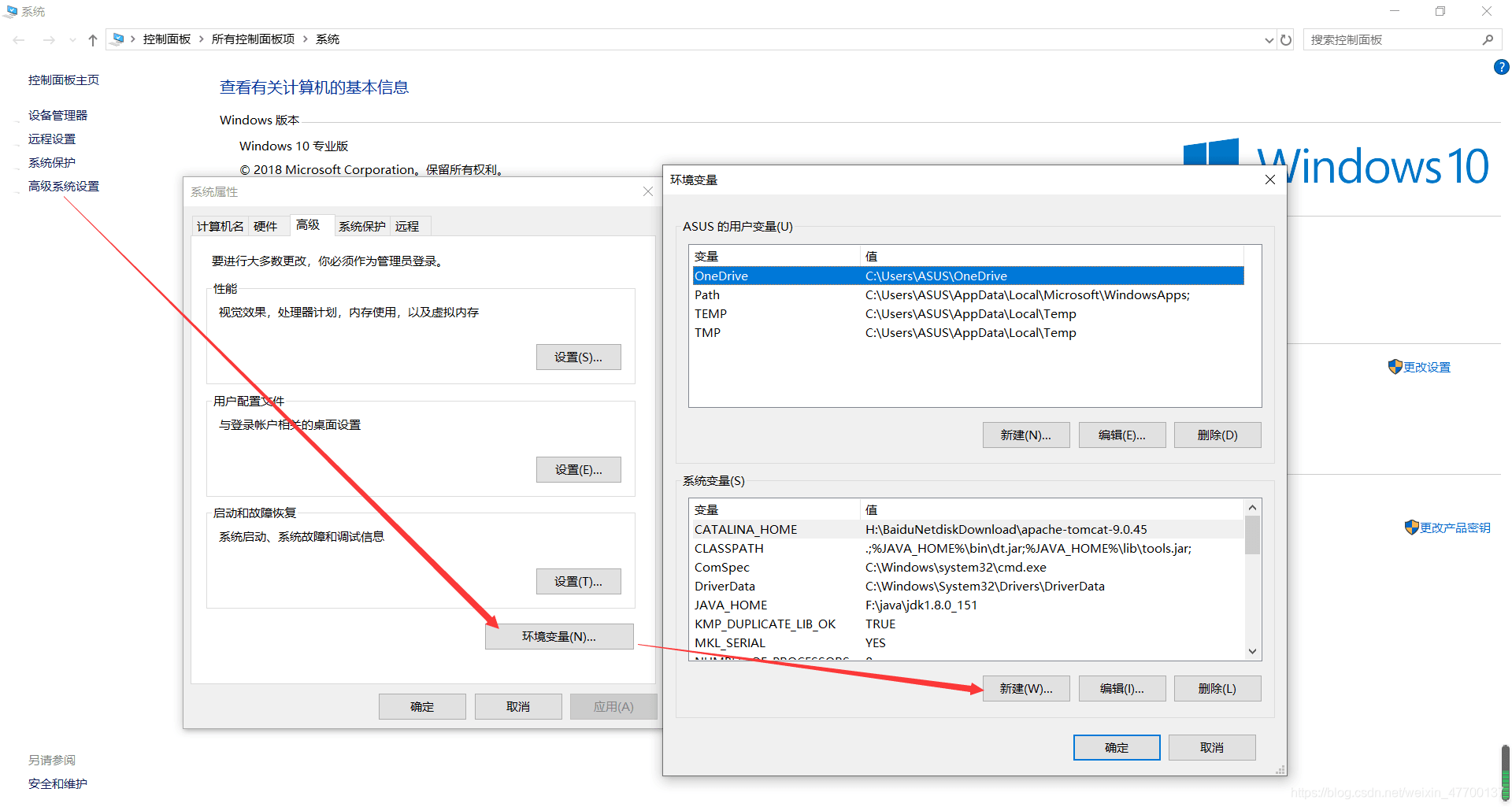Click 新建(W)... under system variables
1512x807 pixels.
tap(1025, 689)
